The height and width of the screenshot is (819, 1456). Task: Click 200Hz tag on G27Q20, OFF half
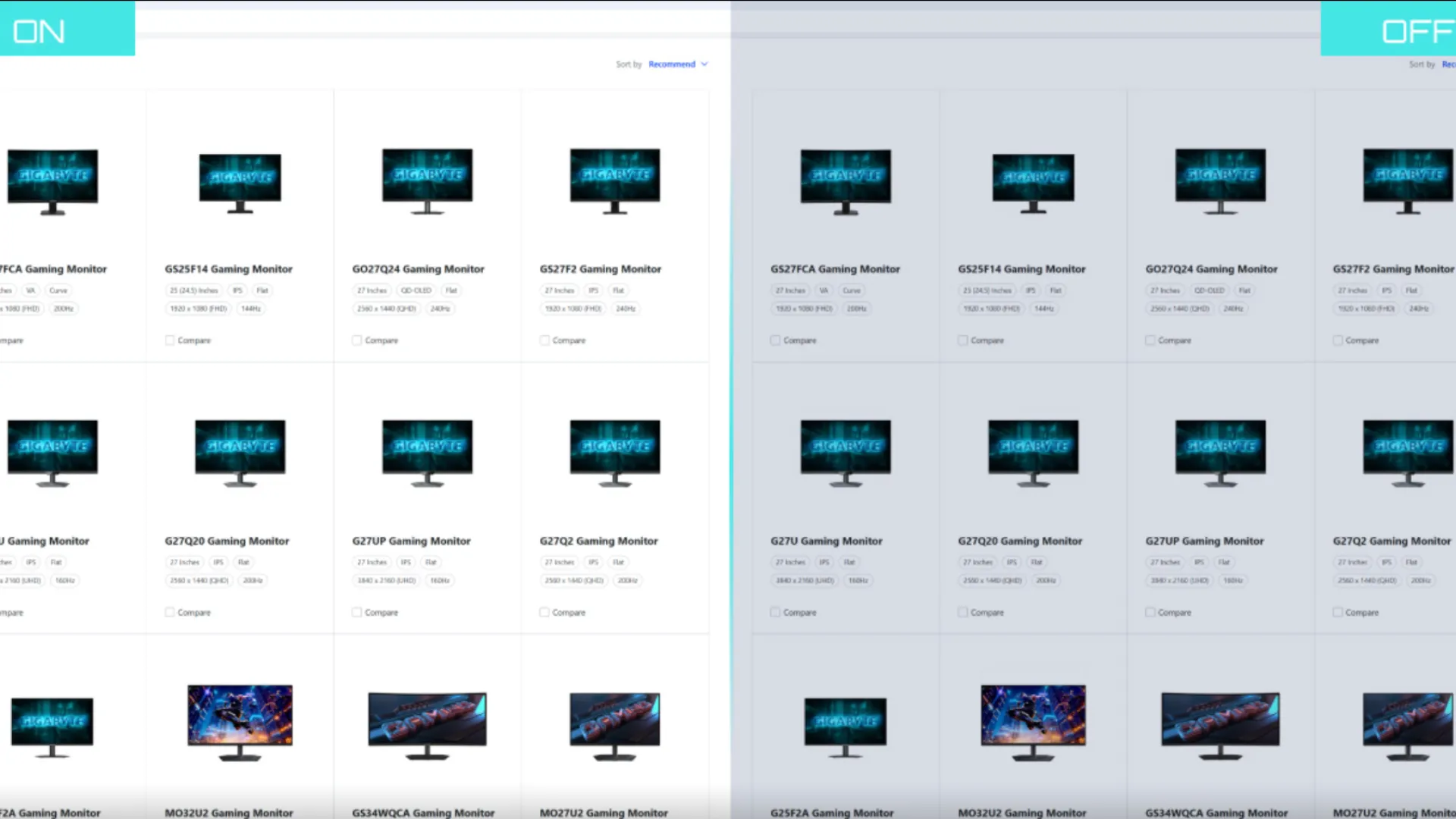click(x=1046, y=581)
